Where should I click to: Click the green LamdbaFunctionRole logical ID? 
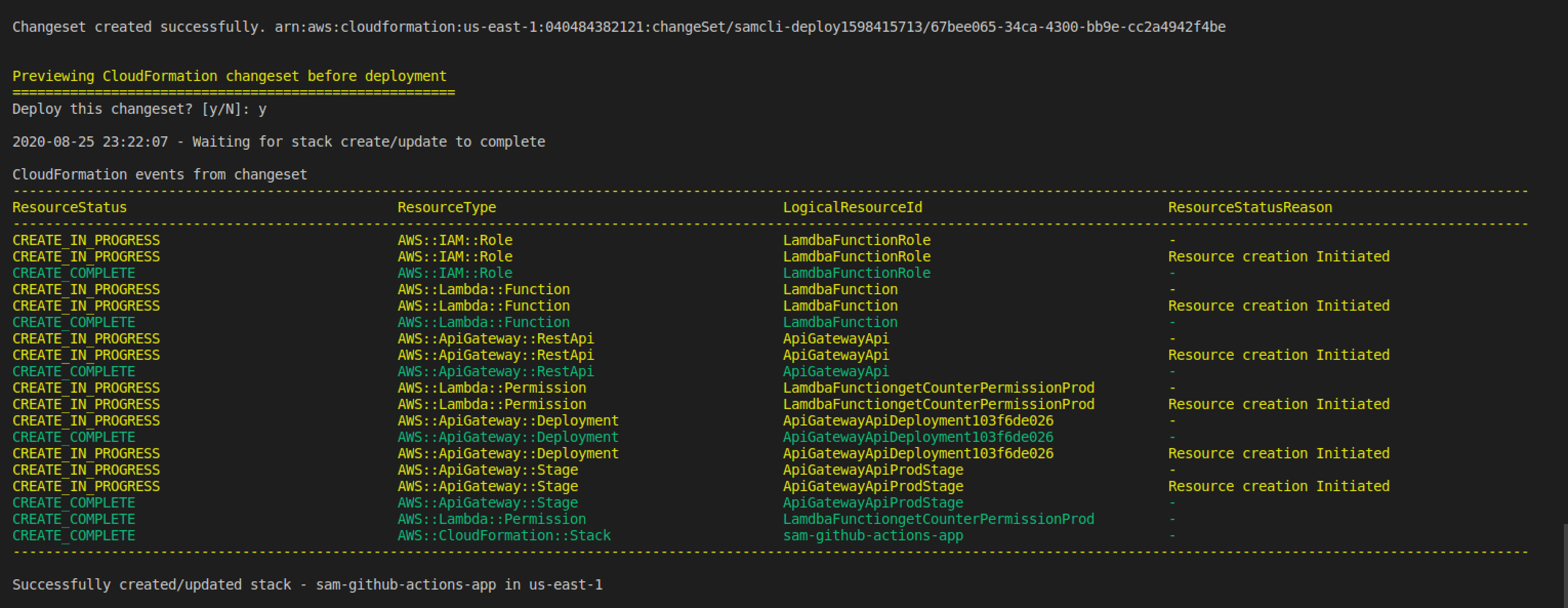856,273
